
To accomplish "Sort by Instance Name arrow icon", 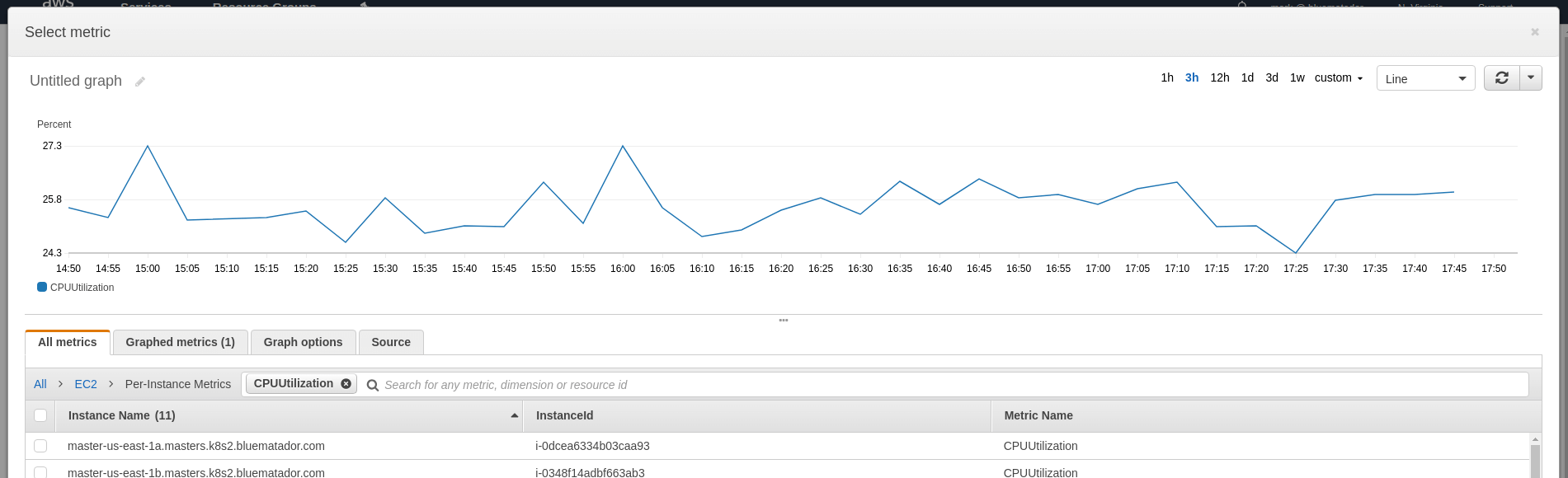I will [515, 415].
